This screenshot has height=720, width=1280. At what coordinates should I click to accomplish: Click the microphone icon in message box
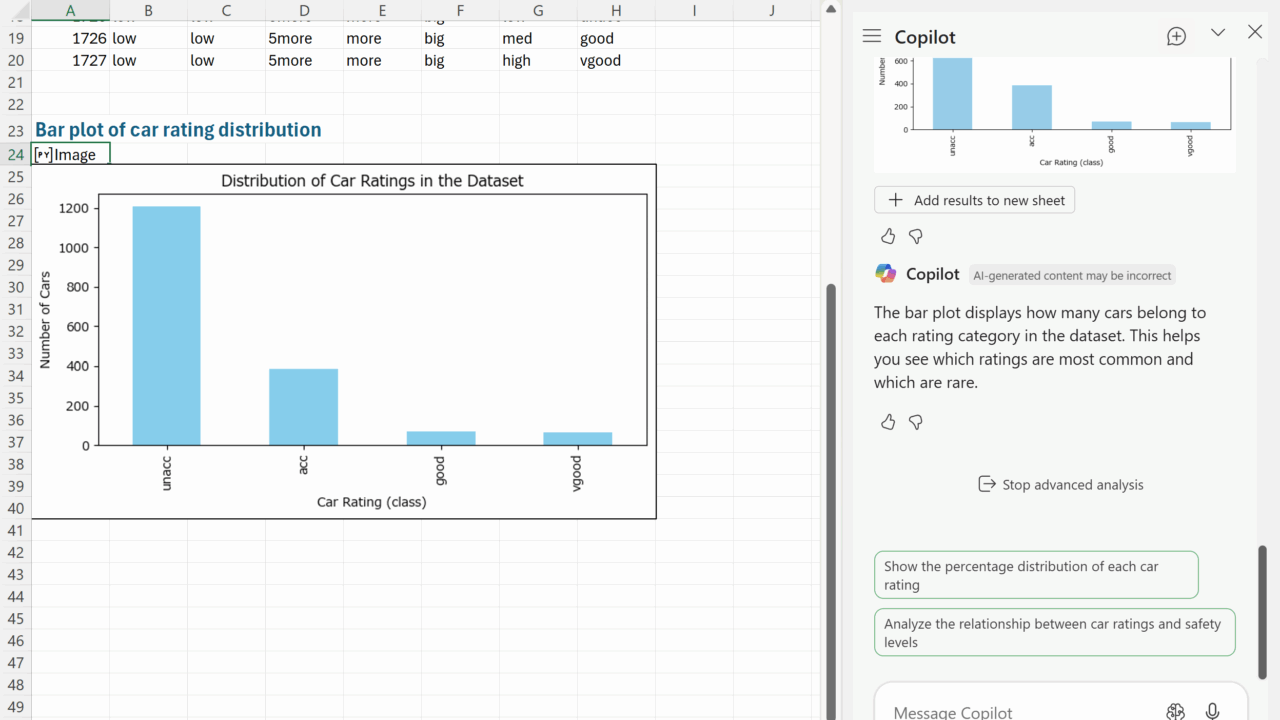coord(1212,711)
